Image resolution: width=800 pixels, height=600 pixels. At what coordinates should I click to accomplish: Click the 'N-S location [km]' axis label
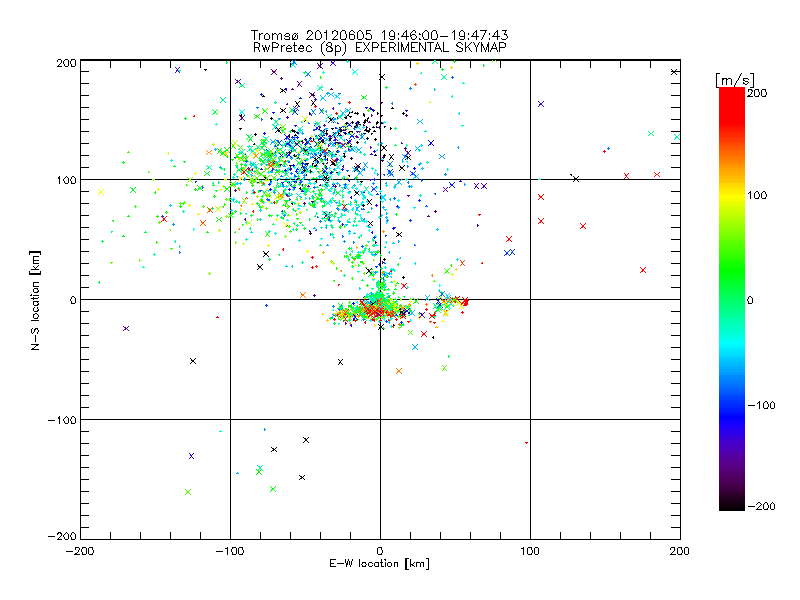click(x=35, y=301)
